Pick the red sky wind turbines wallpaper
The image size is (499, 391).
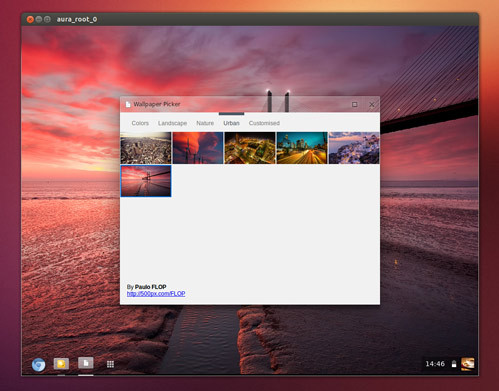(198, 148)
